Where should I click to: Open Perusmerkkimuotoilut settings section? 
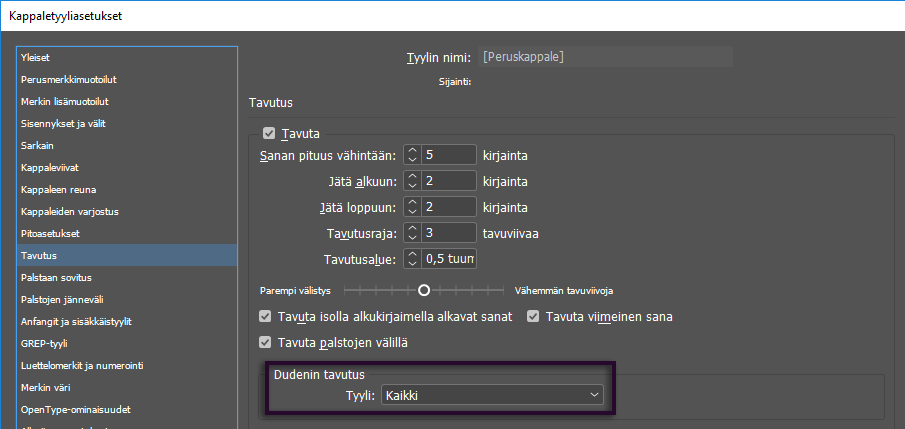coord(70,79)
